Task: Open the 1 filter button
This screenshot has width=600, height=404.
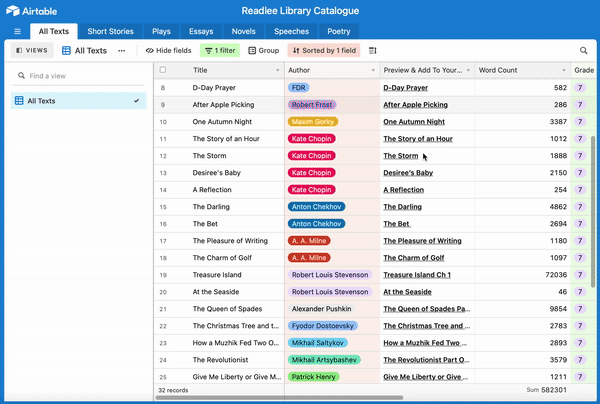Action: [x=220, y=50]
